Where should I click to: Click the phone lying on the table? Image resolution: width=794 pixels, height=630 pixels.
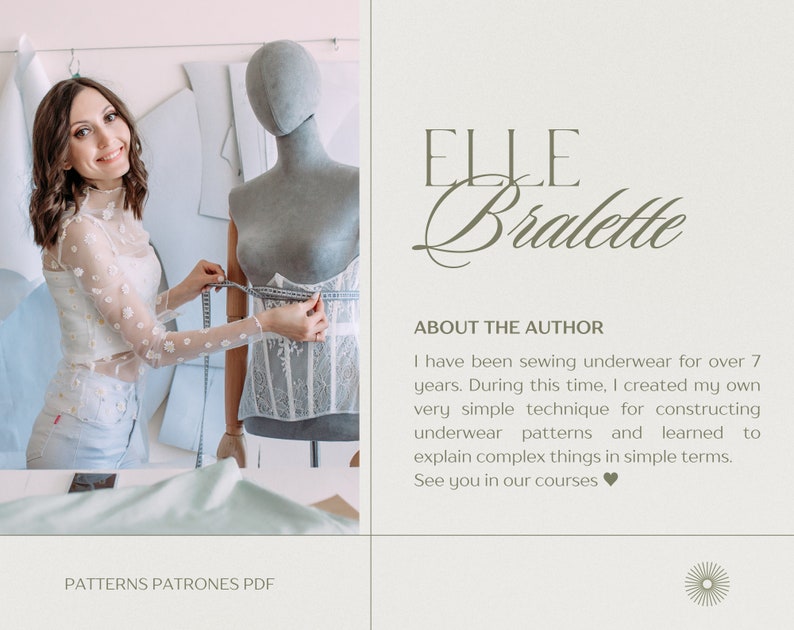(x=92, y=483)
